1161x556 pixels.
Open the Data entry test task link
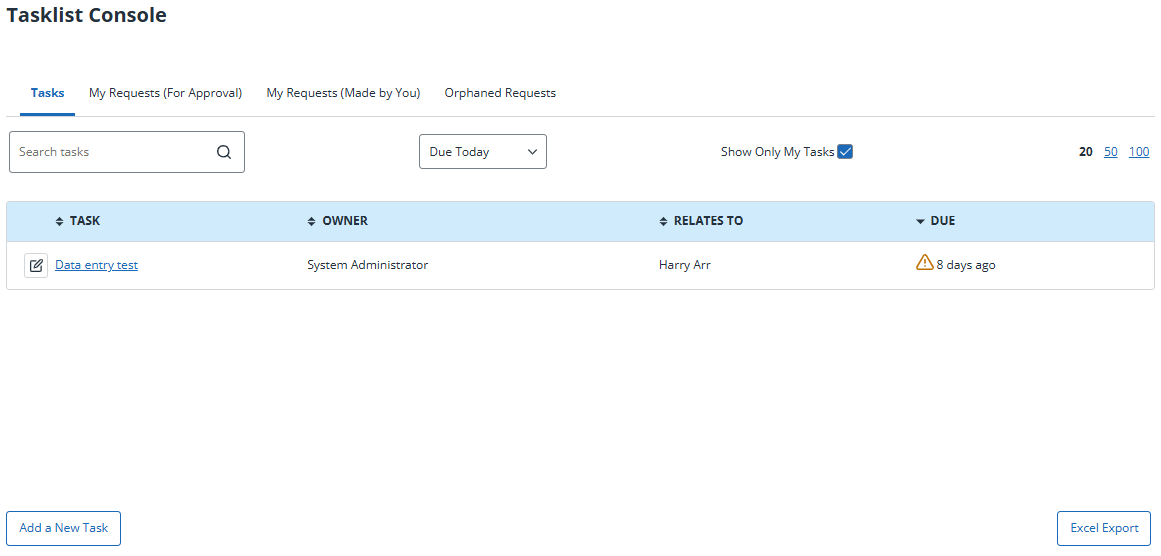(96, 265)
